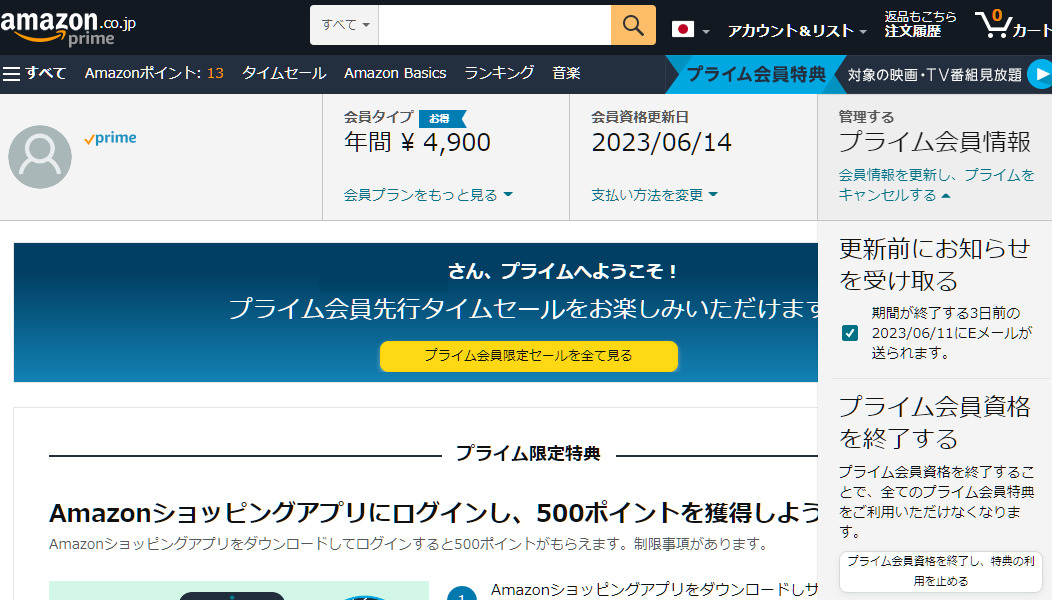Click the prime badge beside avatar
Image resolution: width=1052 pixels, height=600 pixels.
tap(111, 139)
